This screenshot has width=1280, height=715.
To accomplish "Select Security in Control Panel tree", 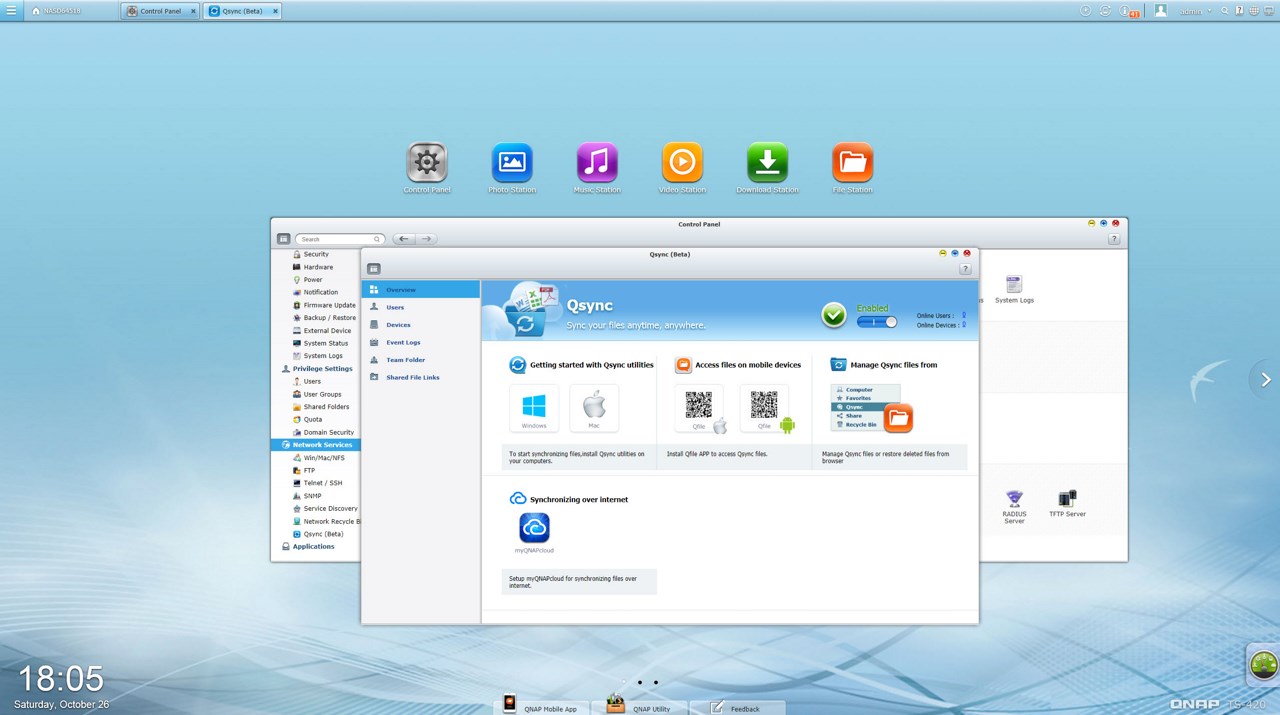I will click(x=316, y=254).
